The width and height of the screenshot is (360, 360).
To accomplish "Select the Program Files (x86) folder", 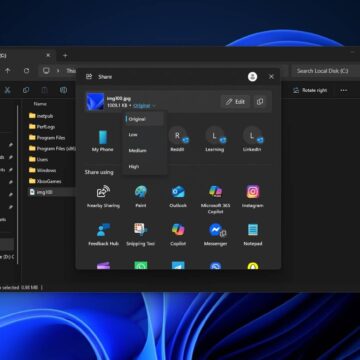I will pyautogui.click(x=52, y=149).
